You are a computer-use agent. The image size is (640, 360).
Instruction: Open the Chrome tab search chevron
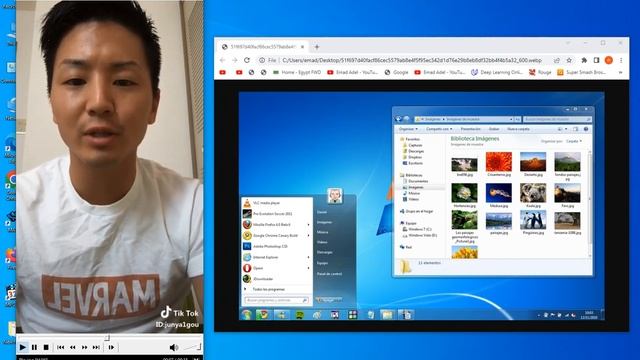568,43
